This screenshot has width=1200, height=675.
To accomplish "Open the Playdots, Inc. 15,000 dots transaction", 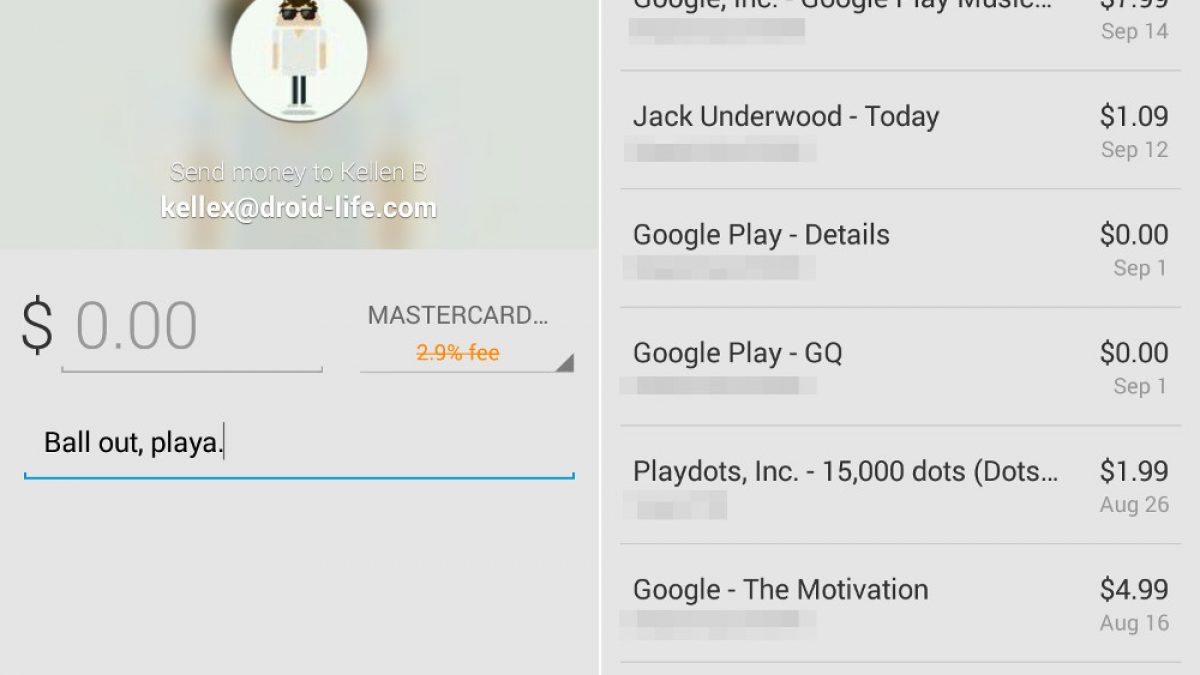I will pyautogui.click(x=900, y=484).
